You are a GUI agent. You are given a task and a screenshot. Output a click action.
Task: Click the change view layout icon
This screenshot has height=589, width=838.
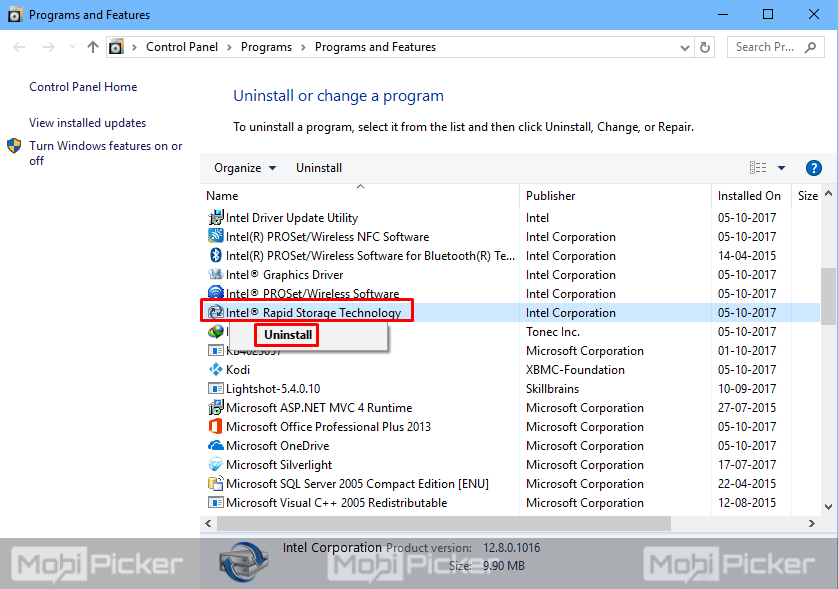[x=758, y=168]
